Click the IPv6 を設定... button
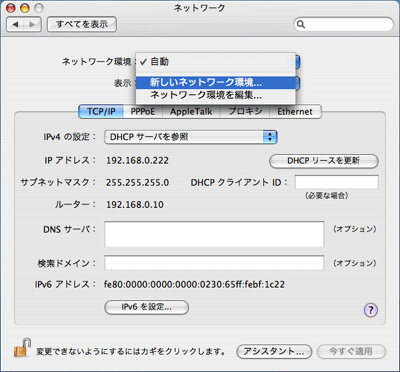Image resolution: width=400 pixels, height=372 pixels. [147, 307]
